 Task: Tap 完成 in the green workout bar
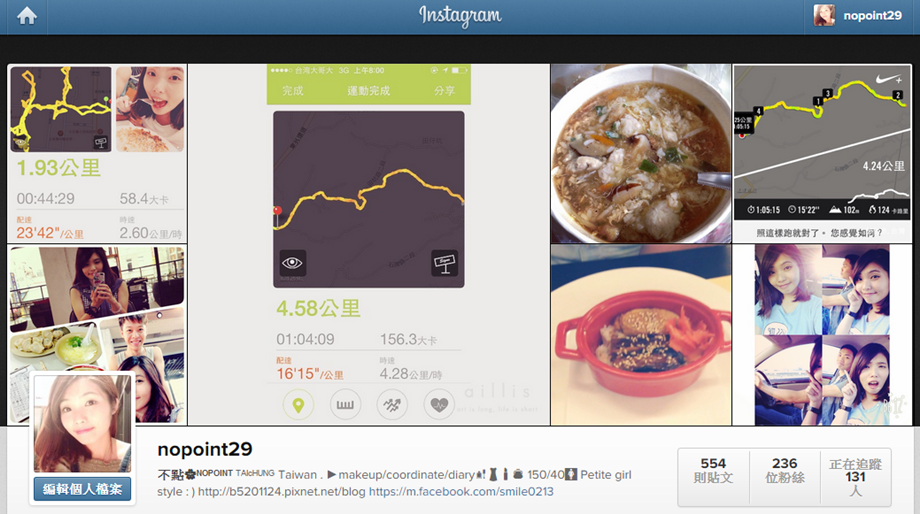(293, 91)
